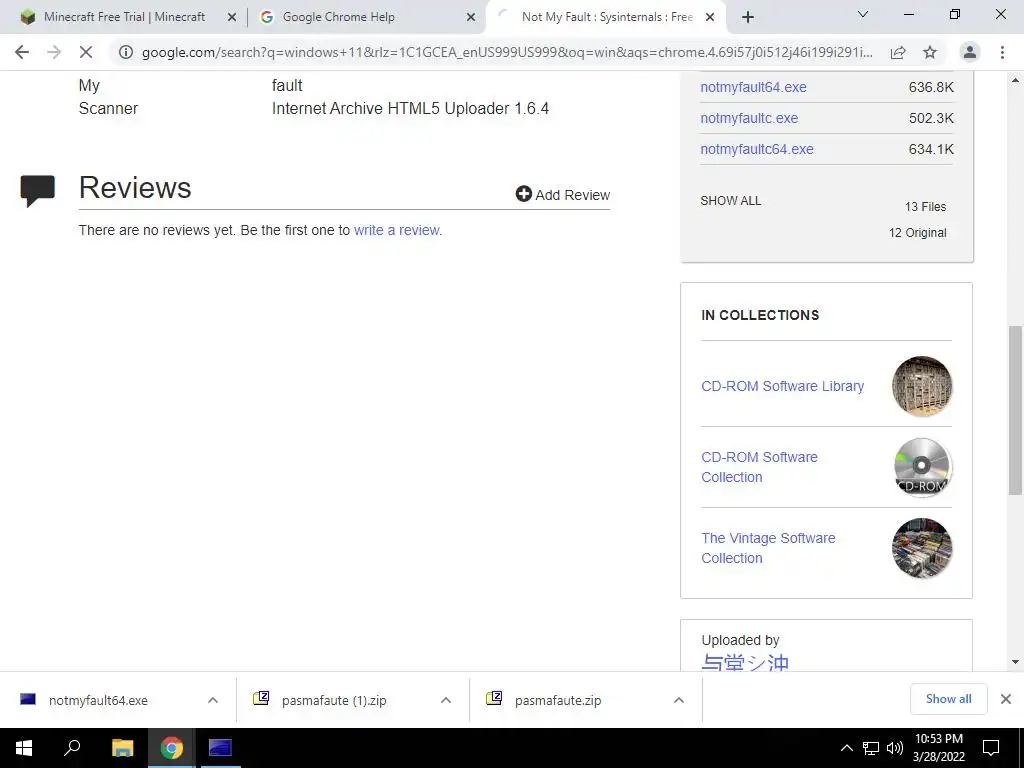1024x768 pixels.
Task: Open taskbar search magnifier
Action: pos(72,748)
